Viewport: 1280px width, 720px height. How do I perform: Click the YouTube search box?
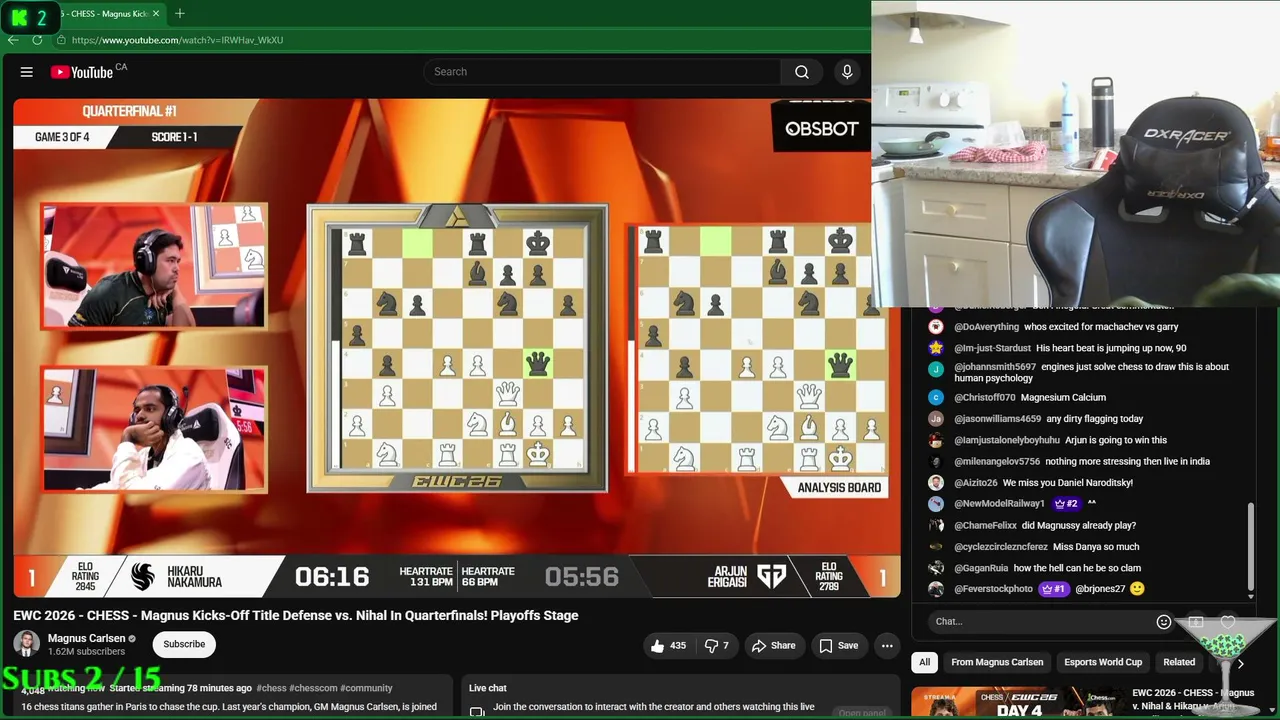tap(602, 72)
